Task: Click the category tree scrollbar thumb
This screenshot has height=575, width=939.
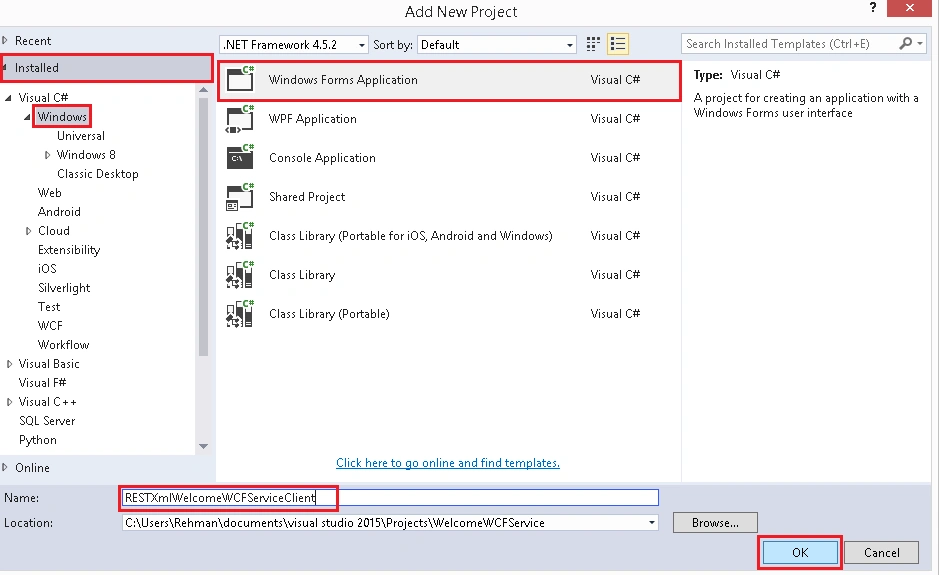Action: (204, 226)
